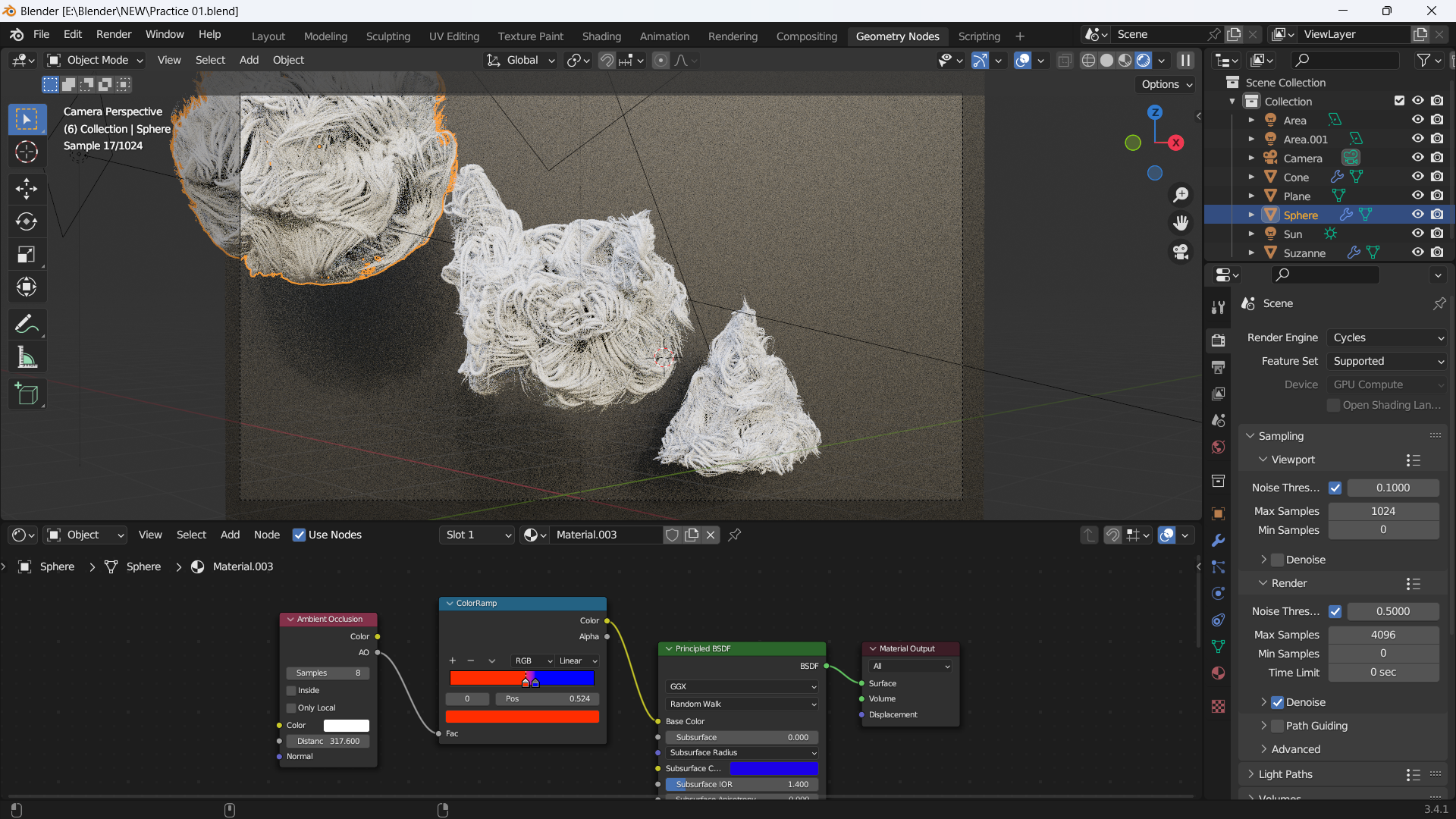
Task: Select the Rotate tool icon
Action: tap(26, 221)
